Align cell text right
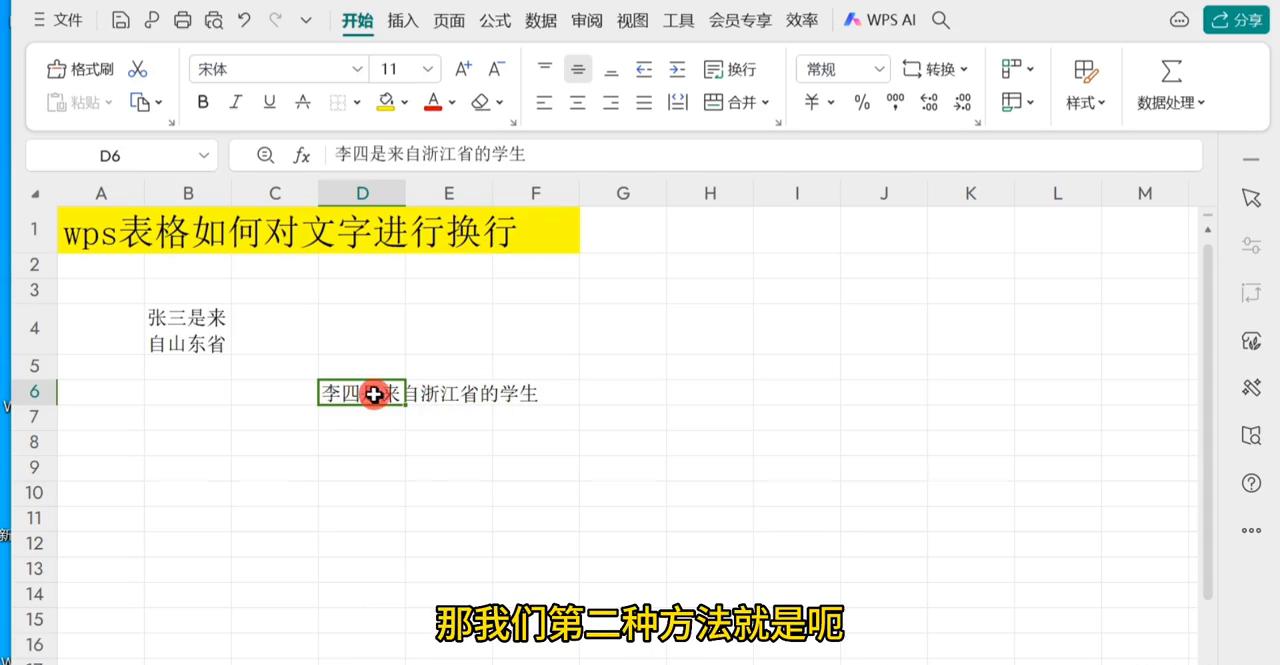The height and width of the screenshot is (665, 1280). [x=611, y=102]
